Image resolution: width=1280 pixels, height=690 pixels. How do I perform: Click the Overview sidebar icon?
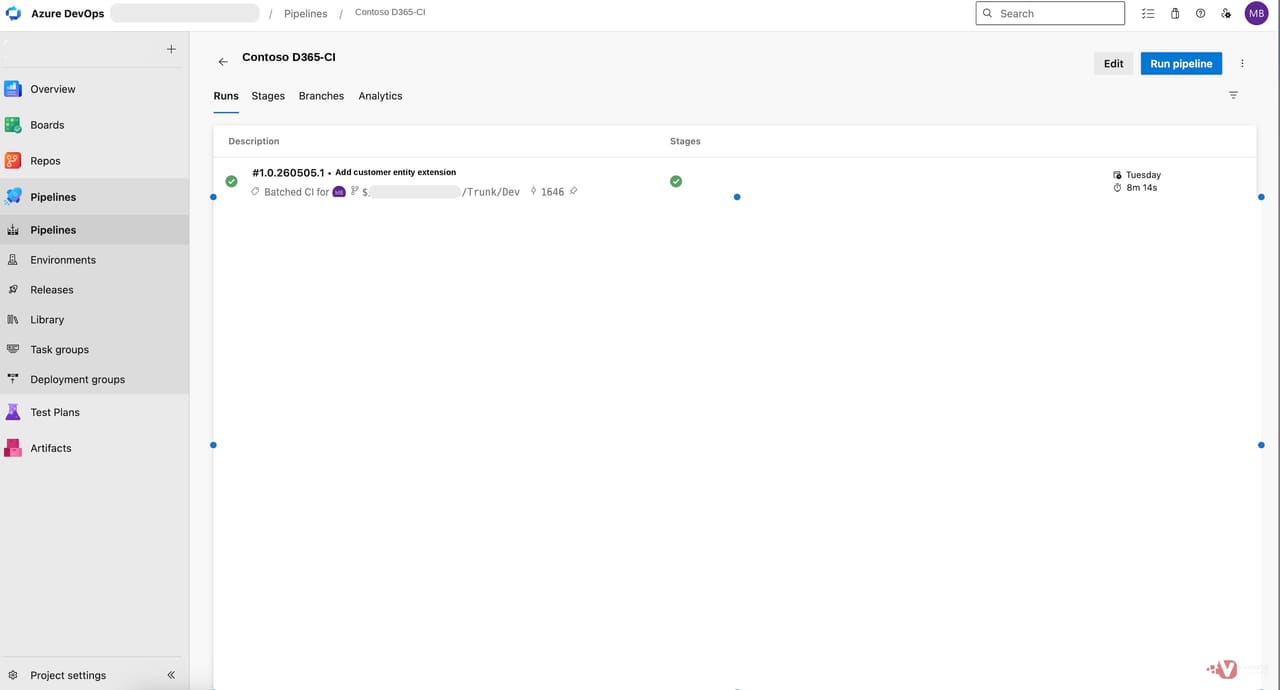13,89
